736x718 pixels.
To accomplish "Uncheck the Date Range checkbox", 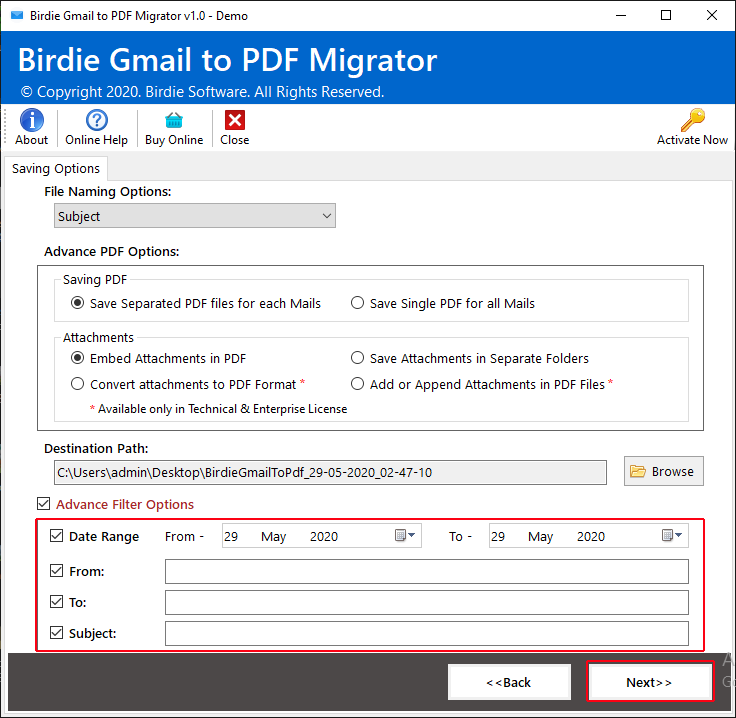I will point(56,536).
